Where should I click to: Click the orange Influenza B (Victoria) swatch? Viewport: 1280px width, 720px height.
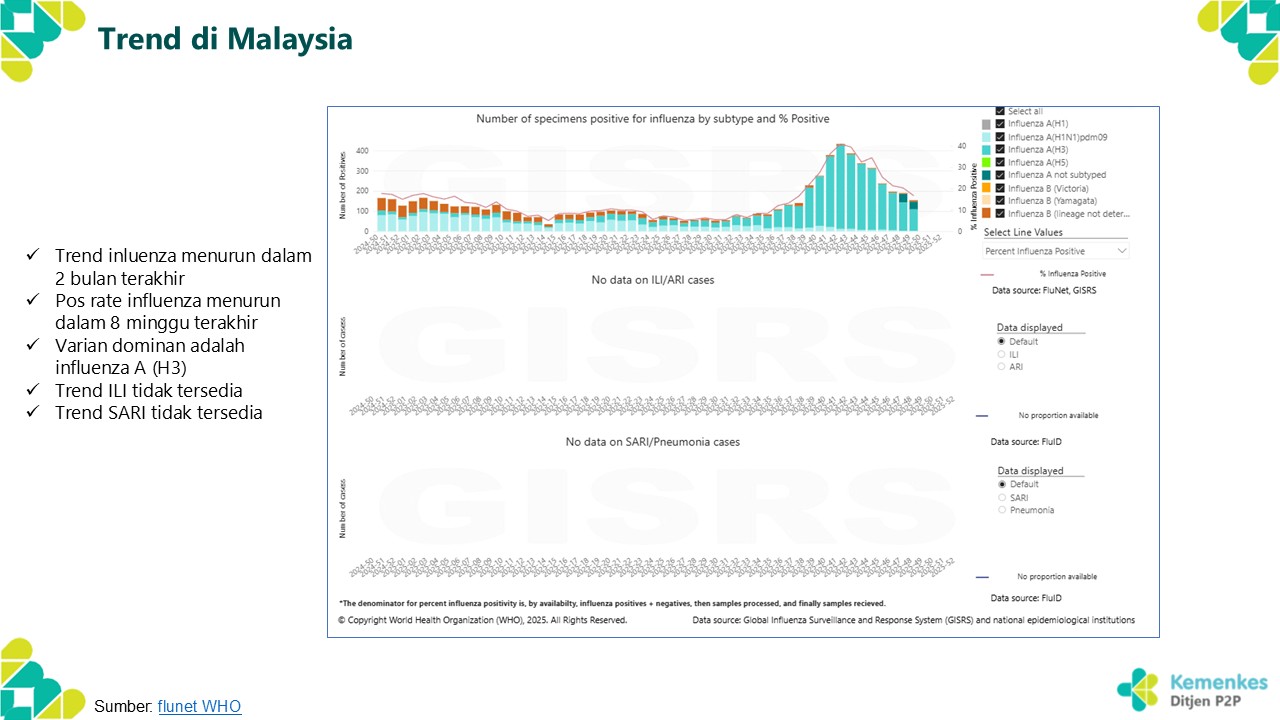point(986,188)
